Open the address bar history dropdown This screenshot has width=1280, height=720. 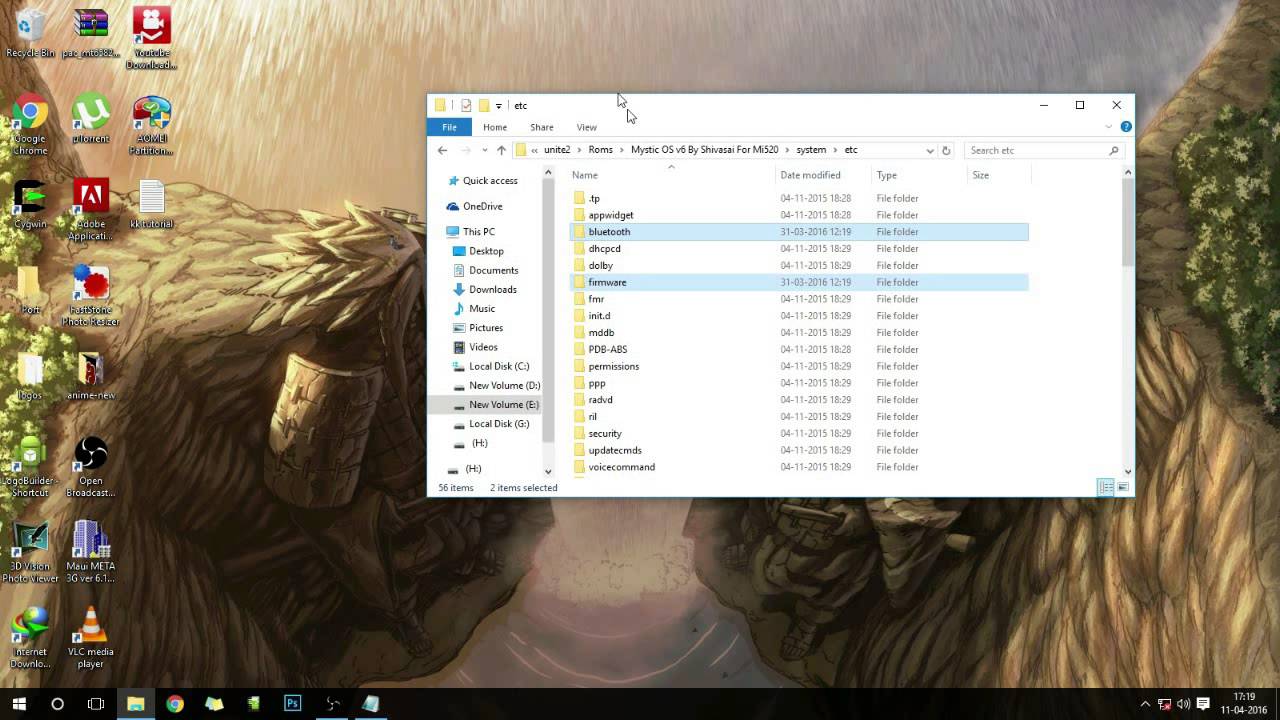[x=930, y=150]
